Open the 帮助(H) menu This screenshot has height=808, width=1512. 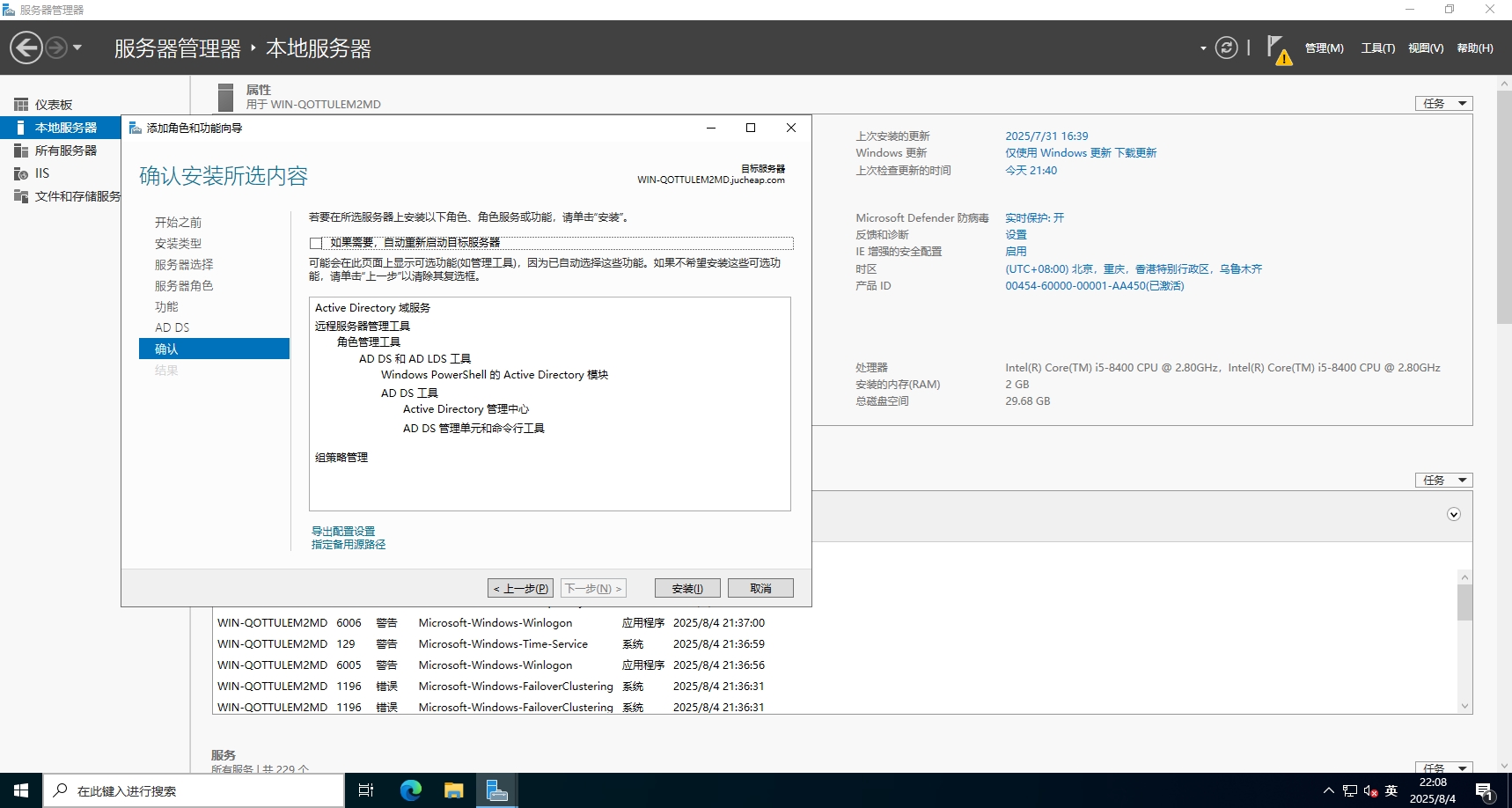(x=1475, y=48)
